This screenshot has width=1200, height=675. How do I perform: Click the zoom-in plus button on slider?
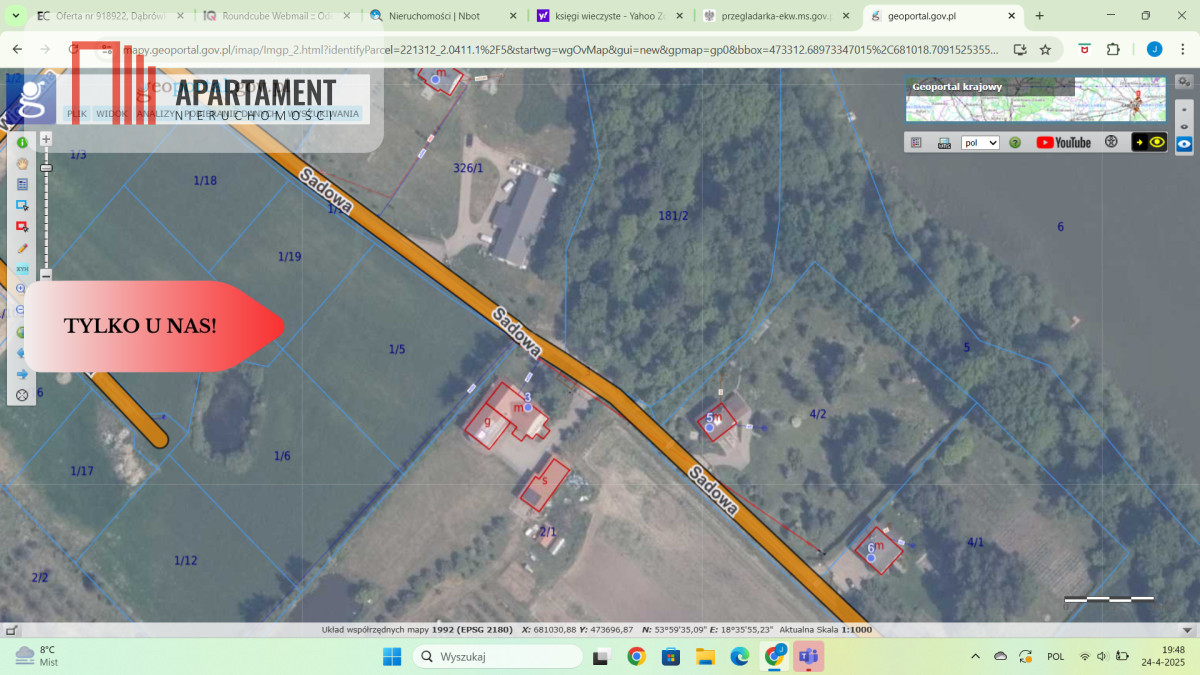(46, 139)
